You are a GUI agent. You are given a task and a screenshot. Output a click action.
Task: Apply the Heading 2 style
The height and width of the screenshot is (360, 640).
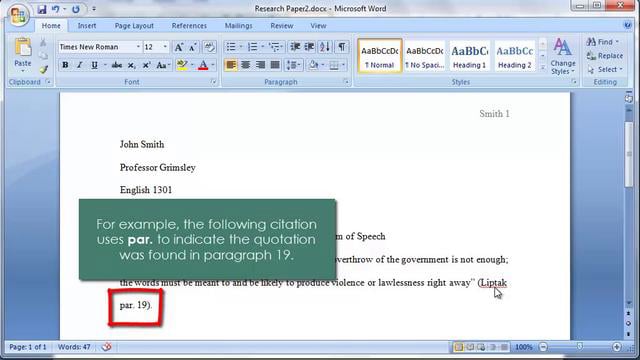pos(515,56)
